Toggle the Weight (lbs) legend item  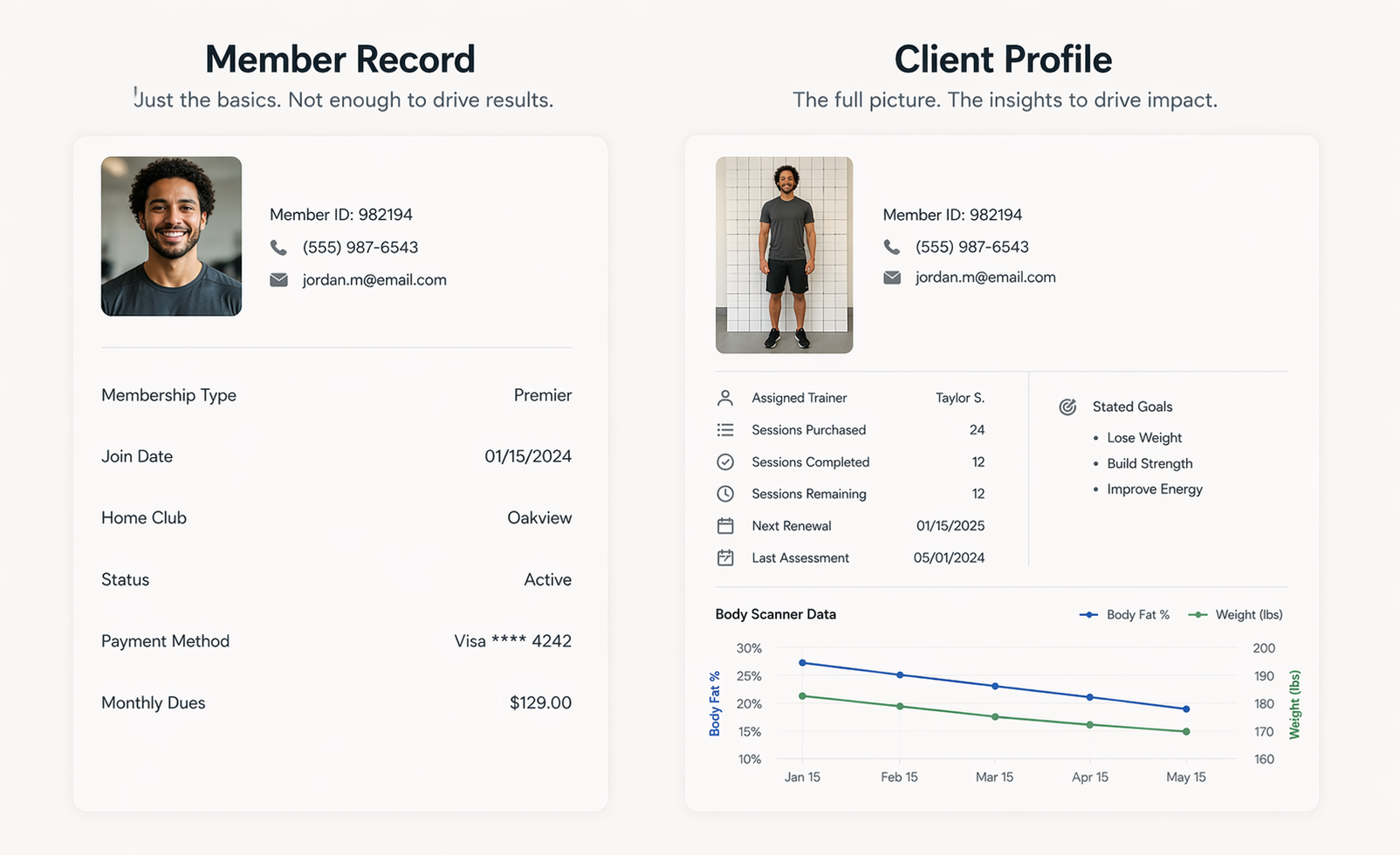point(1236,615)
